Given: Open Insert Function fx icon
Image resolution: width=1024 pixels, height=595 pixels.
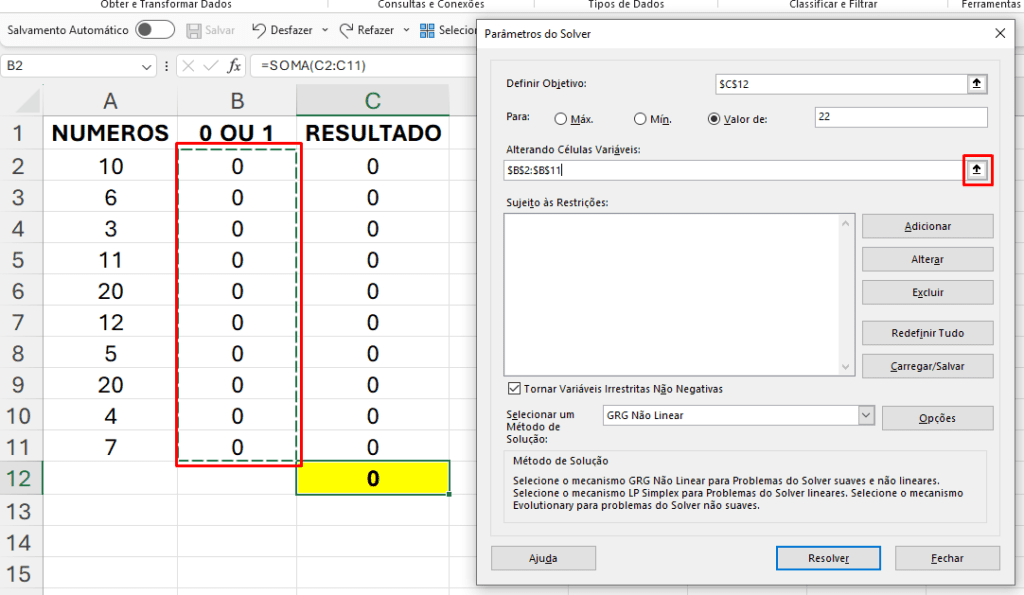Looking at the screenshot, I should (234, 66).
